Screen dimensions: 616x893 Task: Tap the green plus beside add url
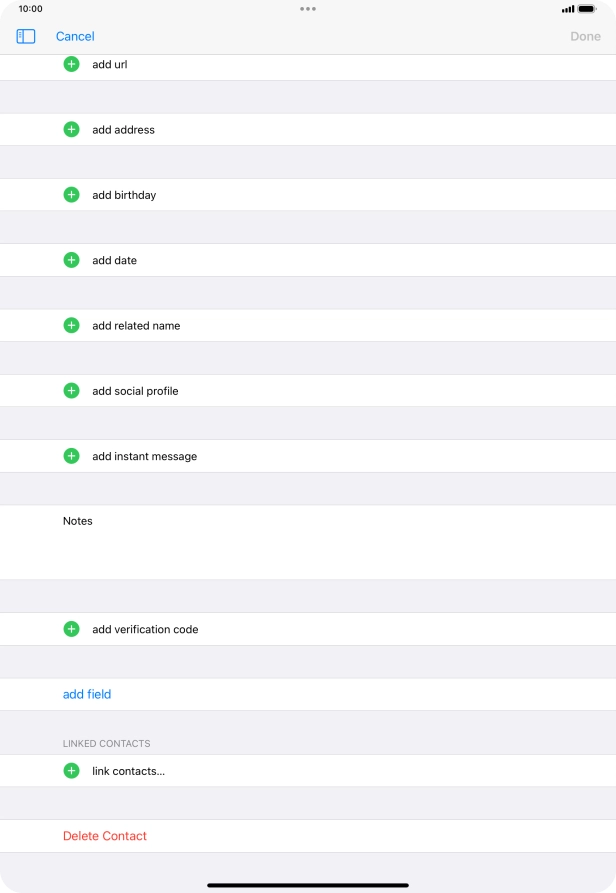pyautogui.click(x=71, y=64)
